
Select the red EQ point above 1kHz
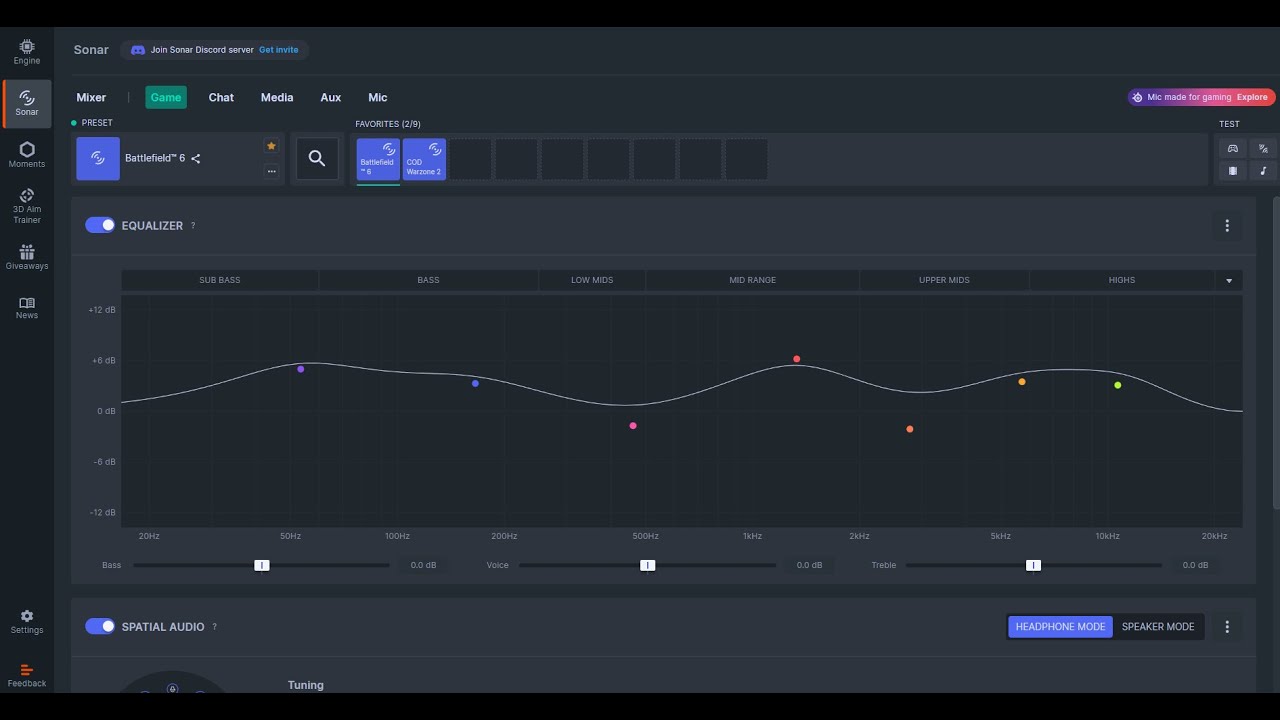coord(797,359)
